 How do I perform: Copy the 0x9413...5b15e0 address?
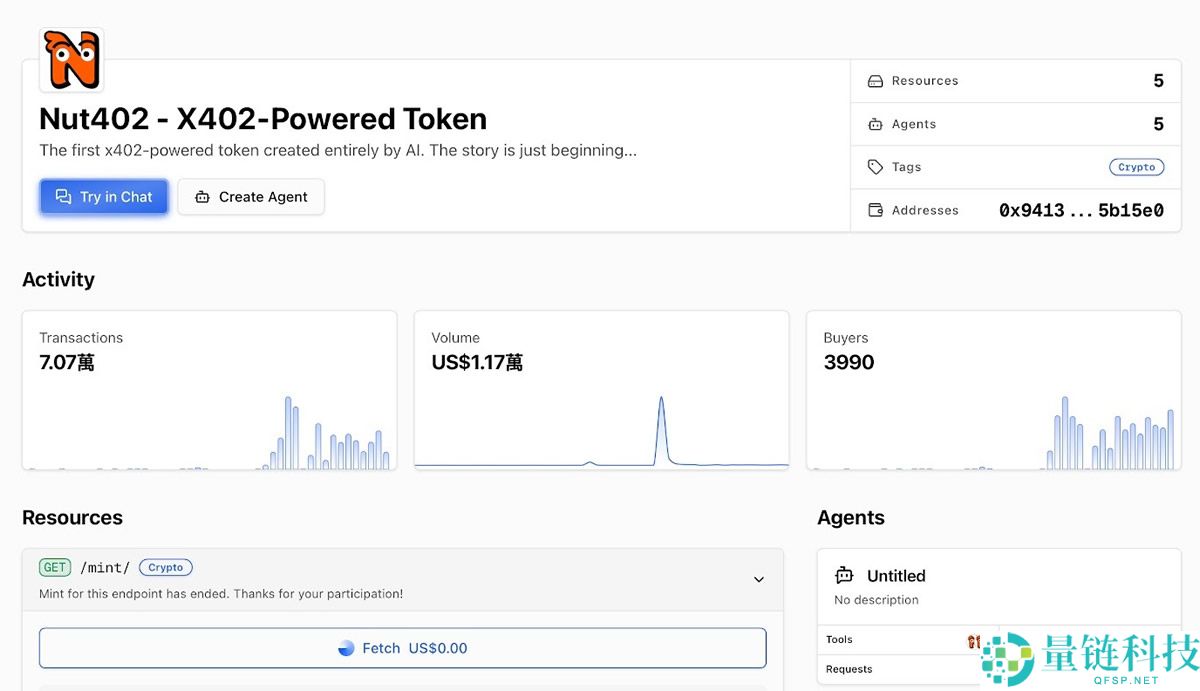coord(1080,210)
